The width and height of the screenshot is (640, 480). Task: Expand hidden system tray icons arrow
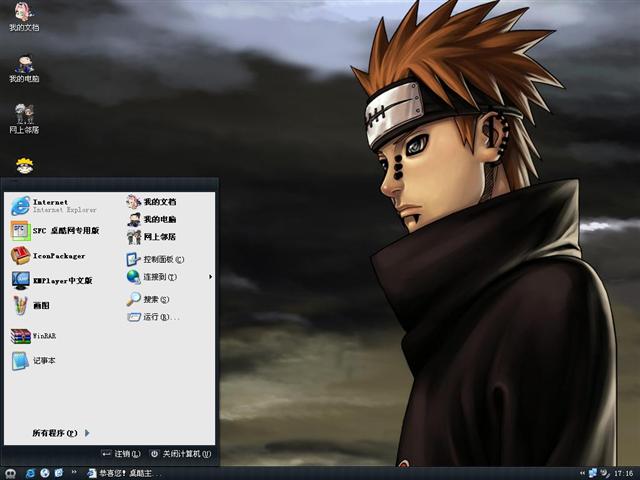tap(582, 473)
